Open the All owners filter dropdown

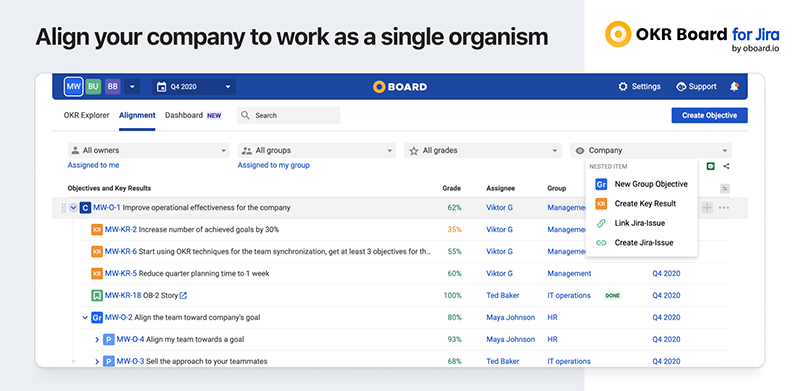point(148,151)
